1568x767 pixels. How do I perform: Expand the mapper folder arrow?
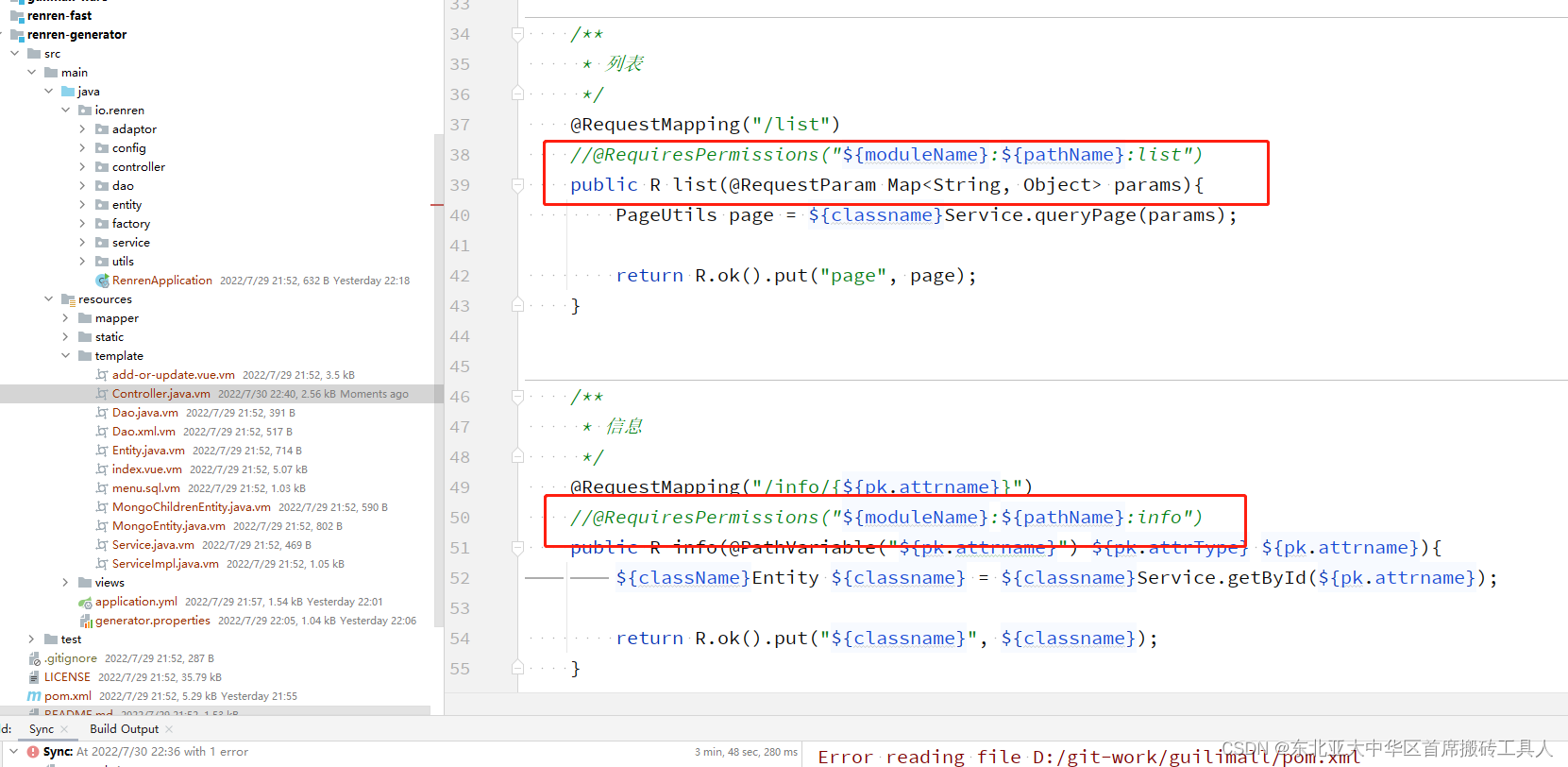pos(66,318)
